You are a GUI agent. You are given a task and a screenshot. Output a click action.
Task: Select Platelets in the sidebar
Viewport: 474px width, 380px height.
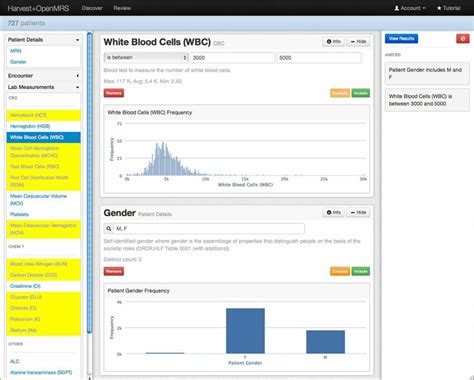(x=43, y=214)
